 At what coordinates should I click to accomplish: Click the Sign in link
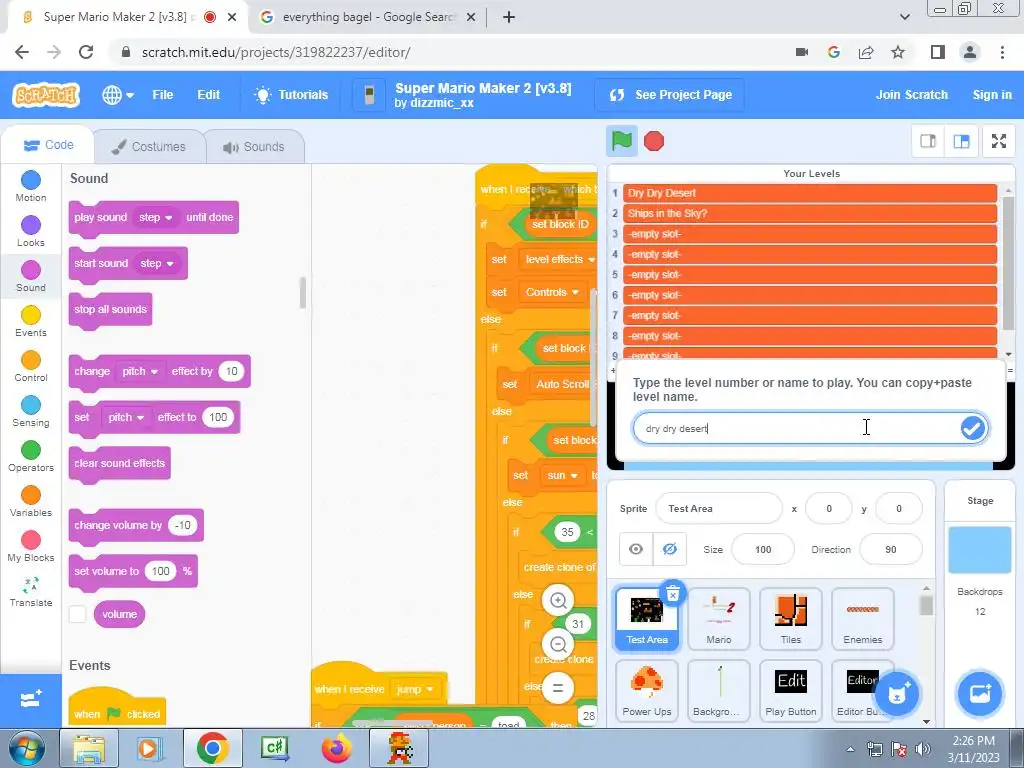[992, 95]
